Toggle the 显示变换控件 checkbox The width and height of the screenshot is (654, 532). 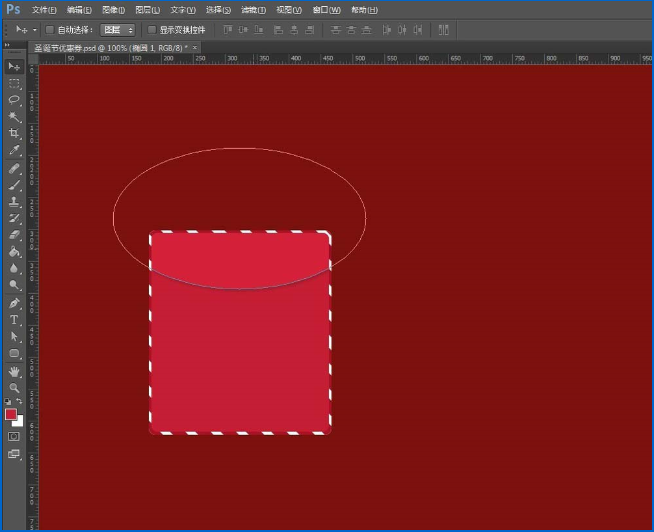click(152, 30)
